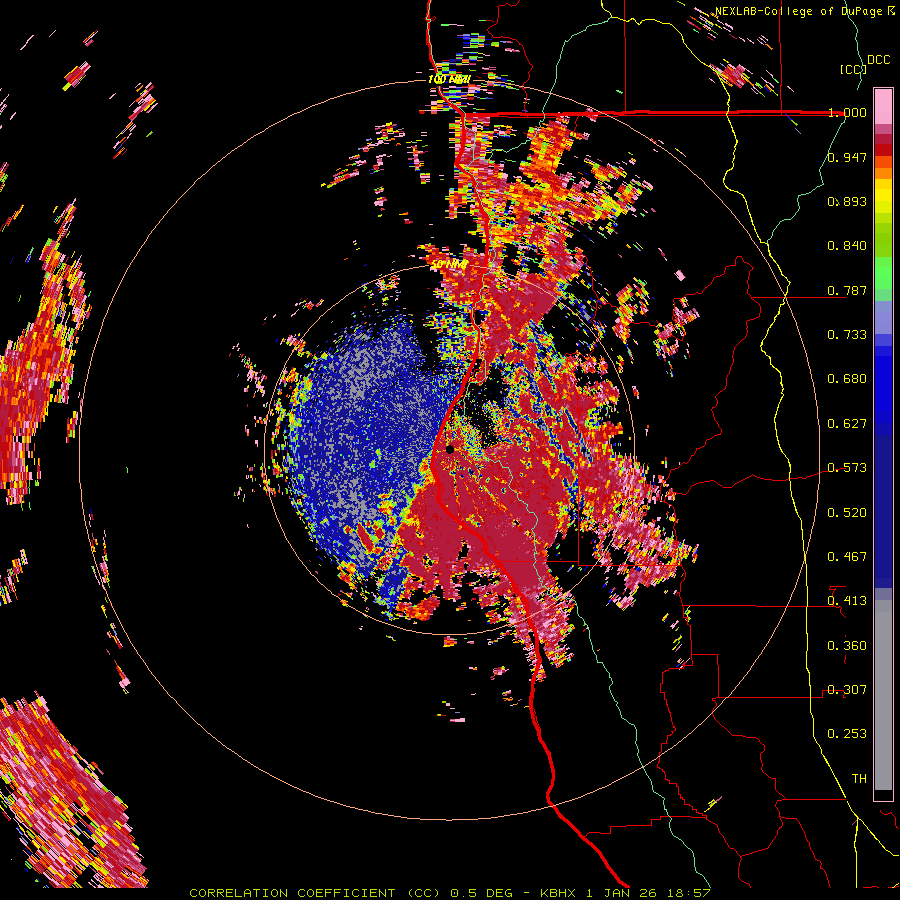Click the CORRELATION COEFFICIENT (CC) caption text
The image size is (900, 900).
tap(315, 893)
